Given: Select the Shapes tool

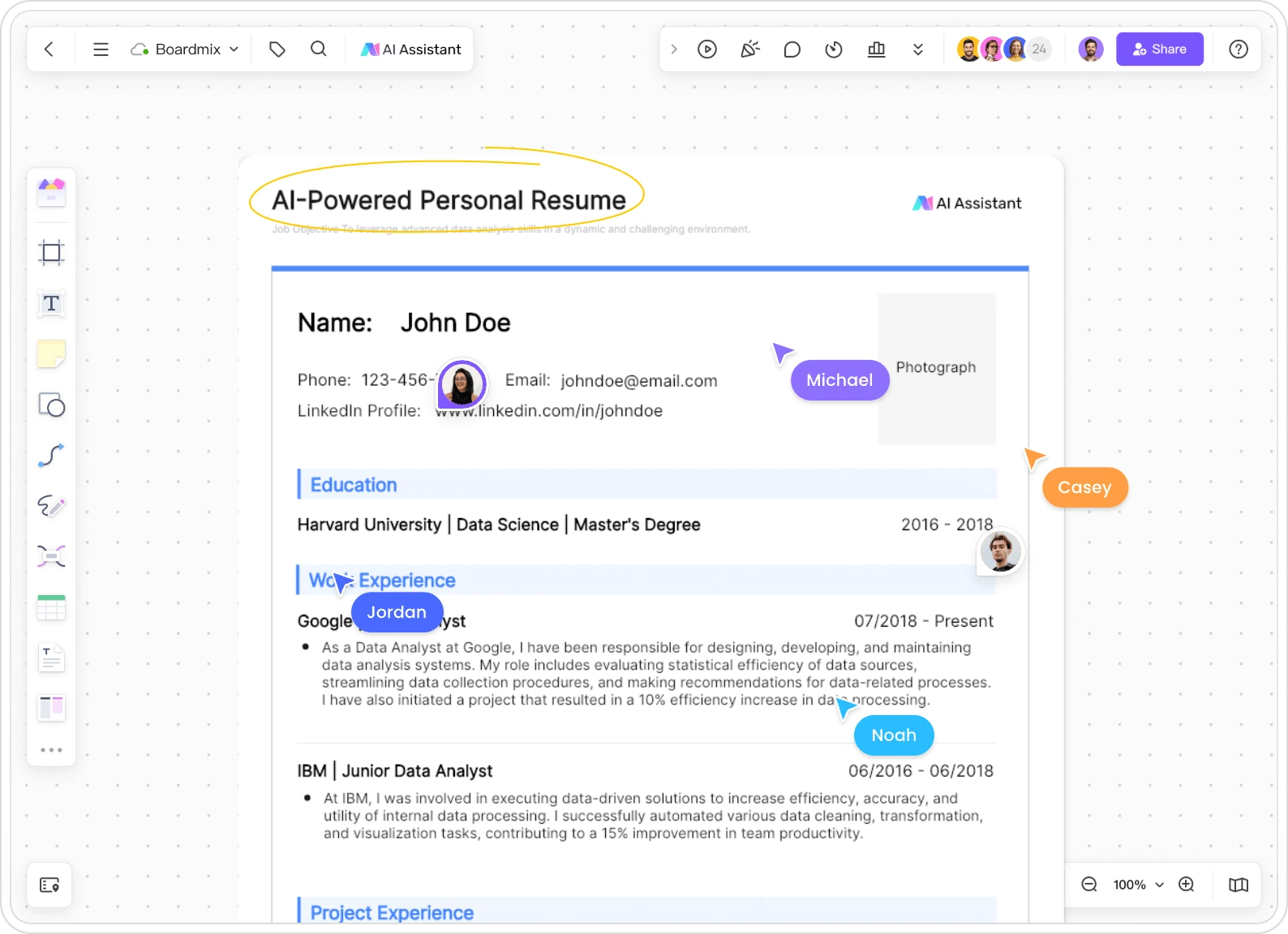Looking at the screenshot, I should [51, 405].
